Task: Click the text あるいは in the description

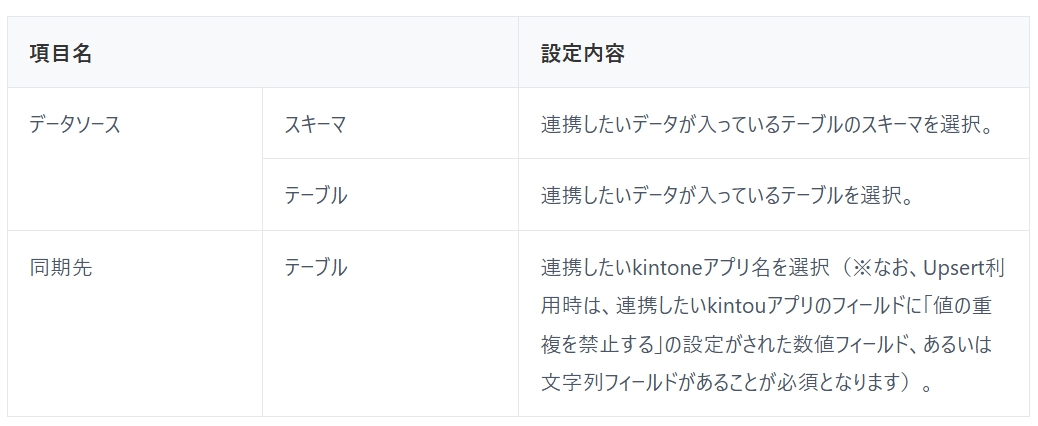Action: pos(955,344)
